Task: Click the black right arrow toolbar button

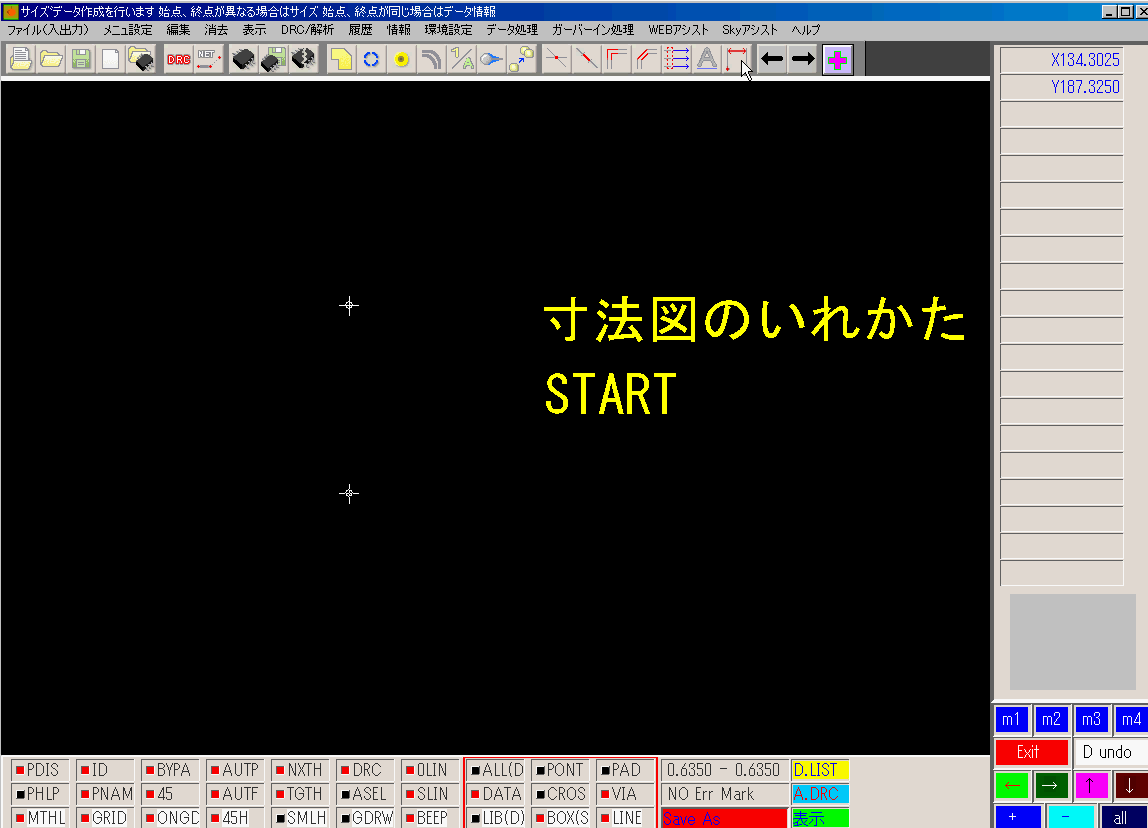Action: coord(802,59)
